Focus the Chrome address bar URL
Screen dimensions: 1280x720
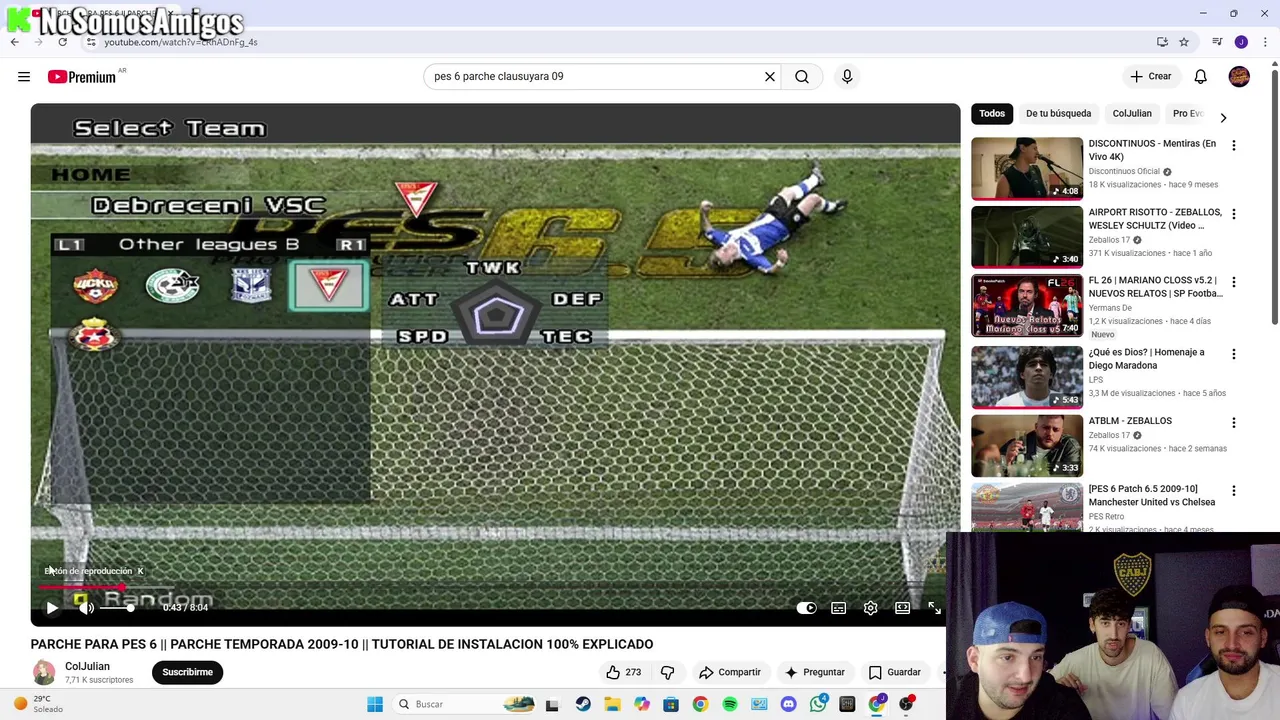[x=180, y=42]
